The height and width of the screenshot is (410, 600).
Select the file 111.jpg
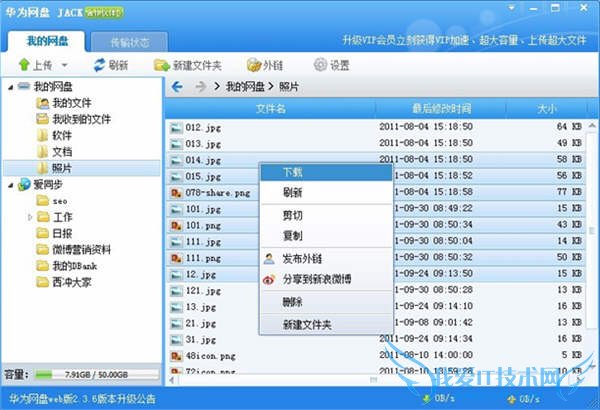pyautogui.click(x=203, y=242)
